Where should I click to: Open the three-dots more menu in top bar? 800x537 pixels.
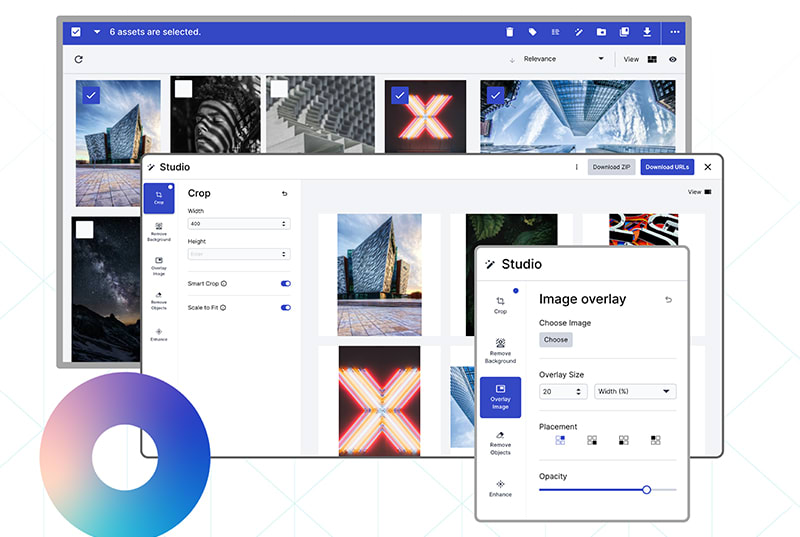(675, 32)
